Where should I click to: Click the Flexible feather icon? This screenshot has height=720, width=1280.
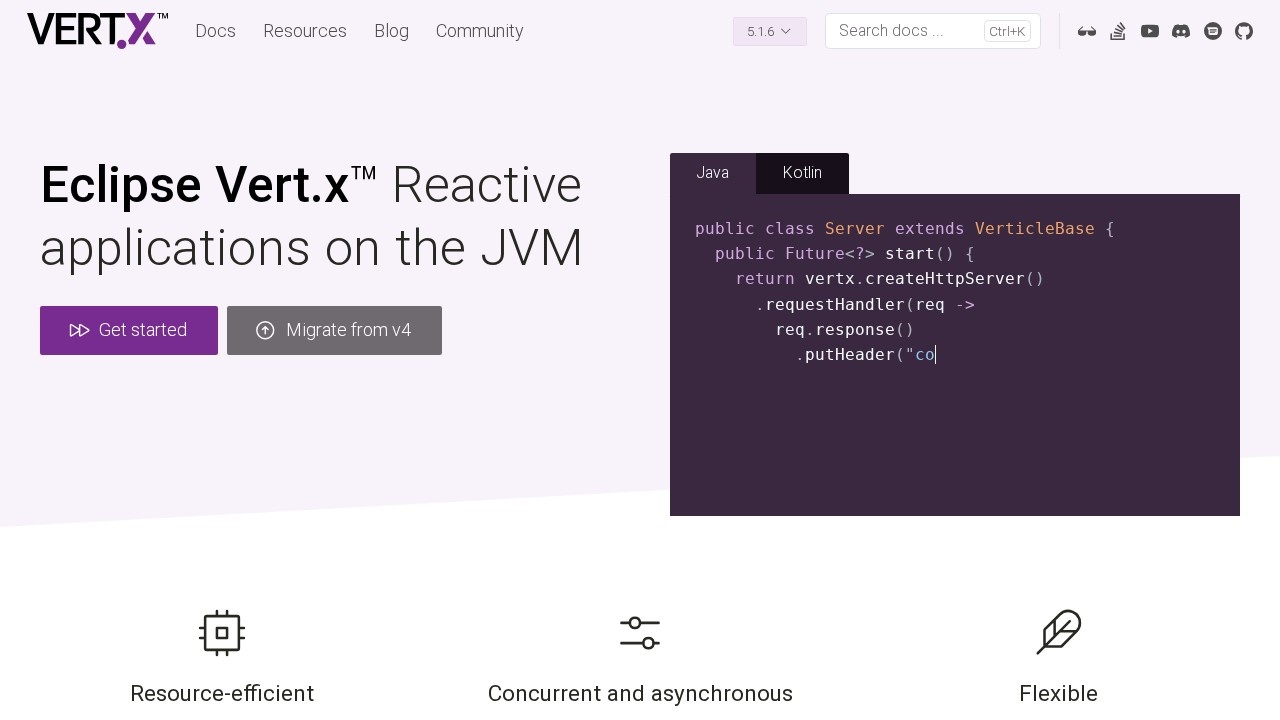[1058, 633]
